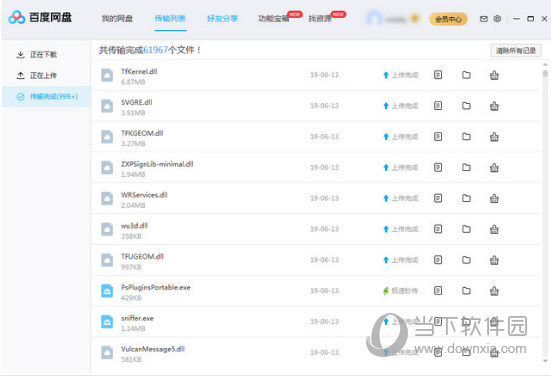The height and width of the screenshot is (378, 551).
Task: Select file name WRServices.dll
Action: (x=144, y=195)
